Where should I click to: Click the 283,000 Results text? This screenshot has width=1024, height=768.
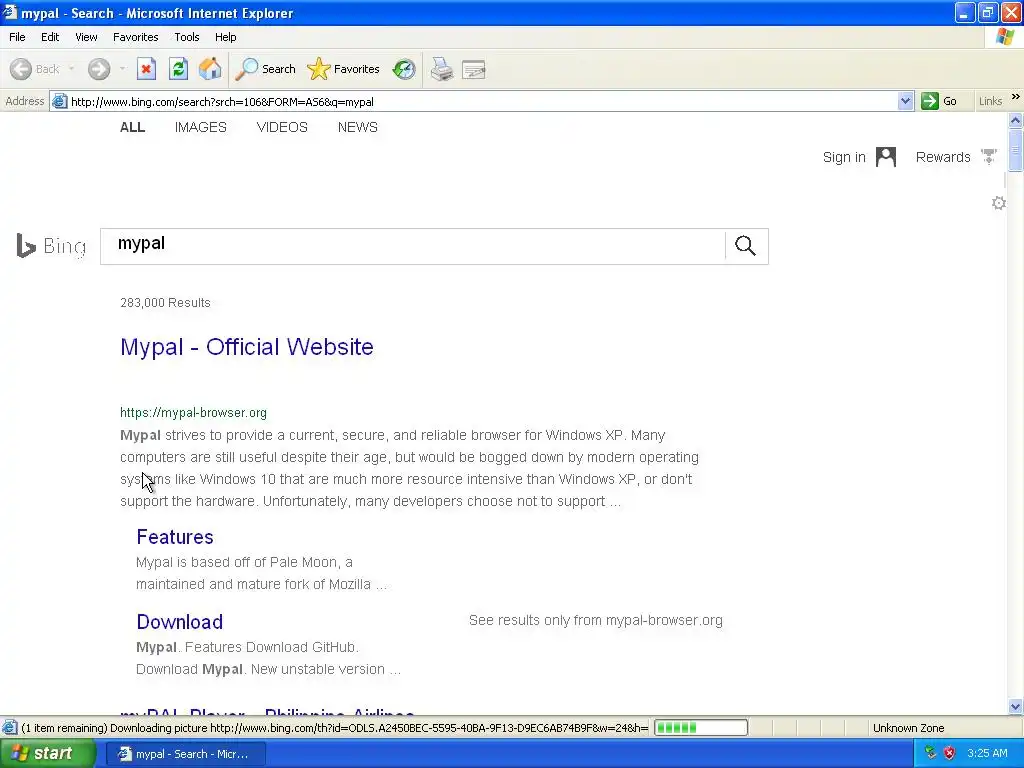[x=165, y=303]
